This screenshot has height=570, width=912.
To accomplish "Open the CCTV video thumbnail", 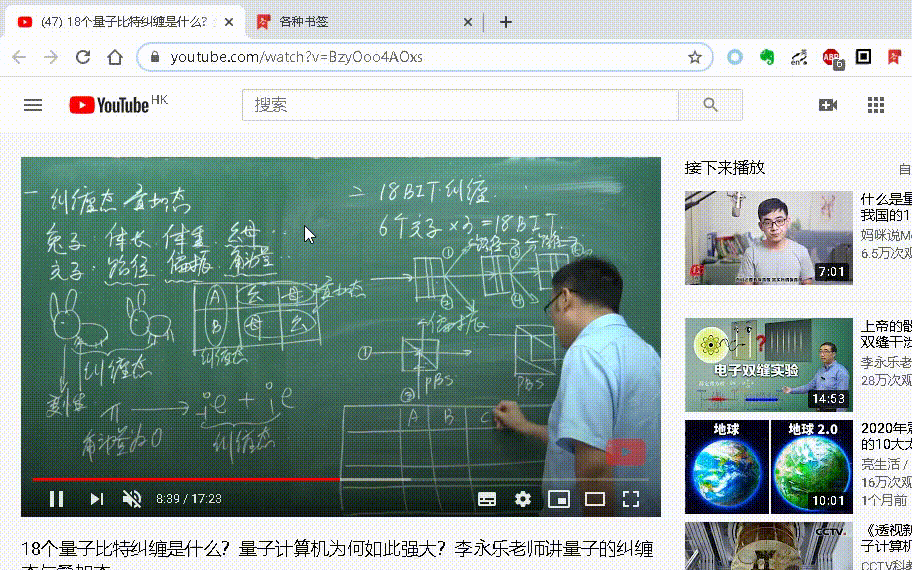I will click(x=768, y=546).
